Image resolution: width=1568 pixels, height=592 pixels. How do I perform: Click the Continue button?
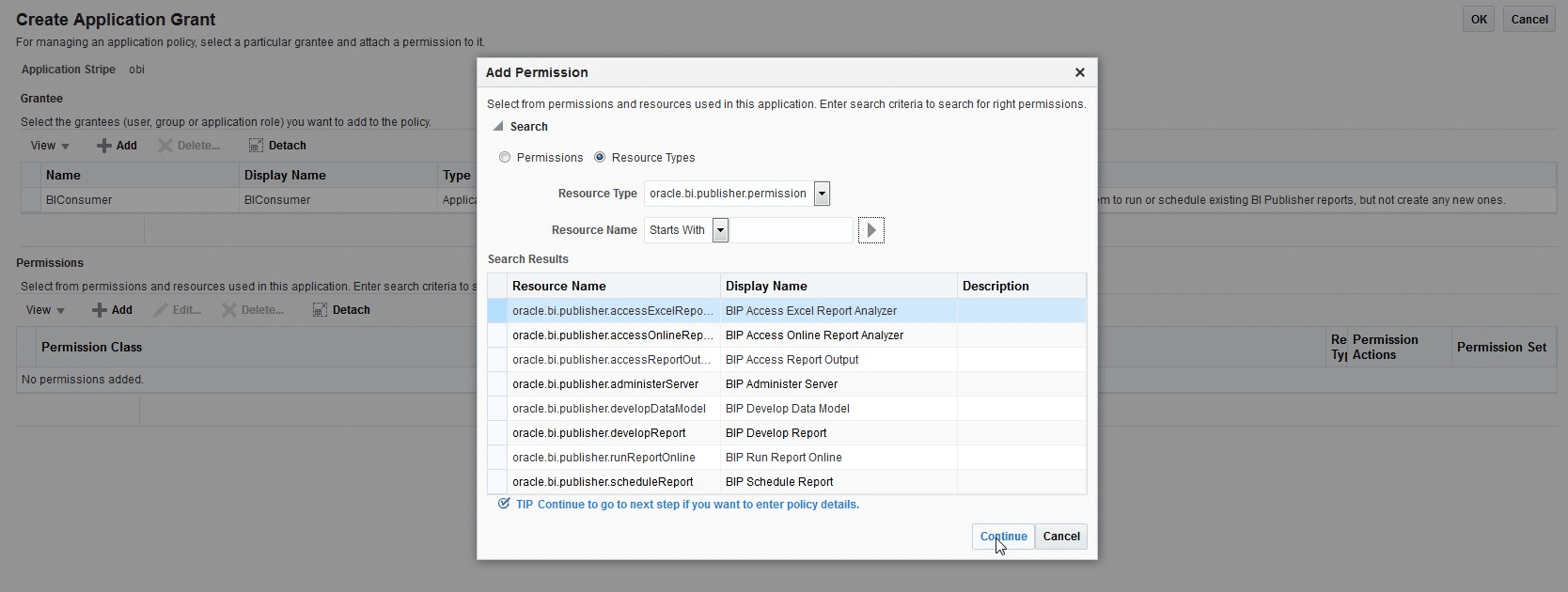point(1003,537)
